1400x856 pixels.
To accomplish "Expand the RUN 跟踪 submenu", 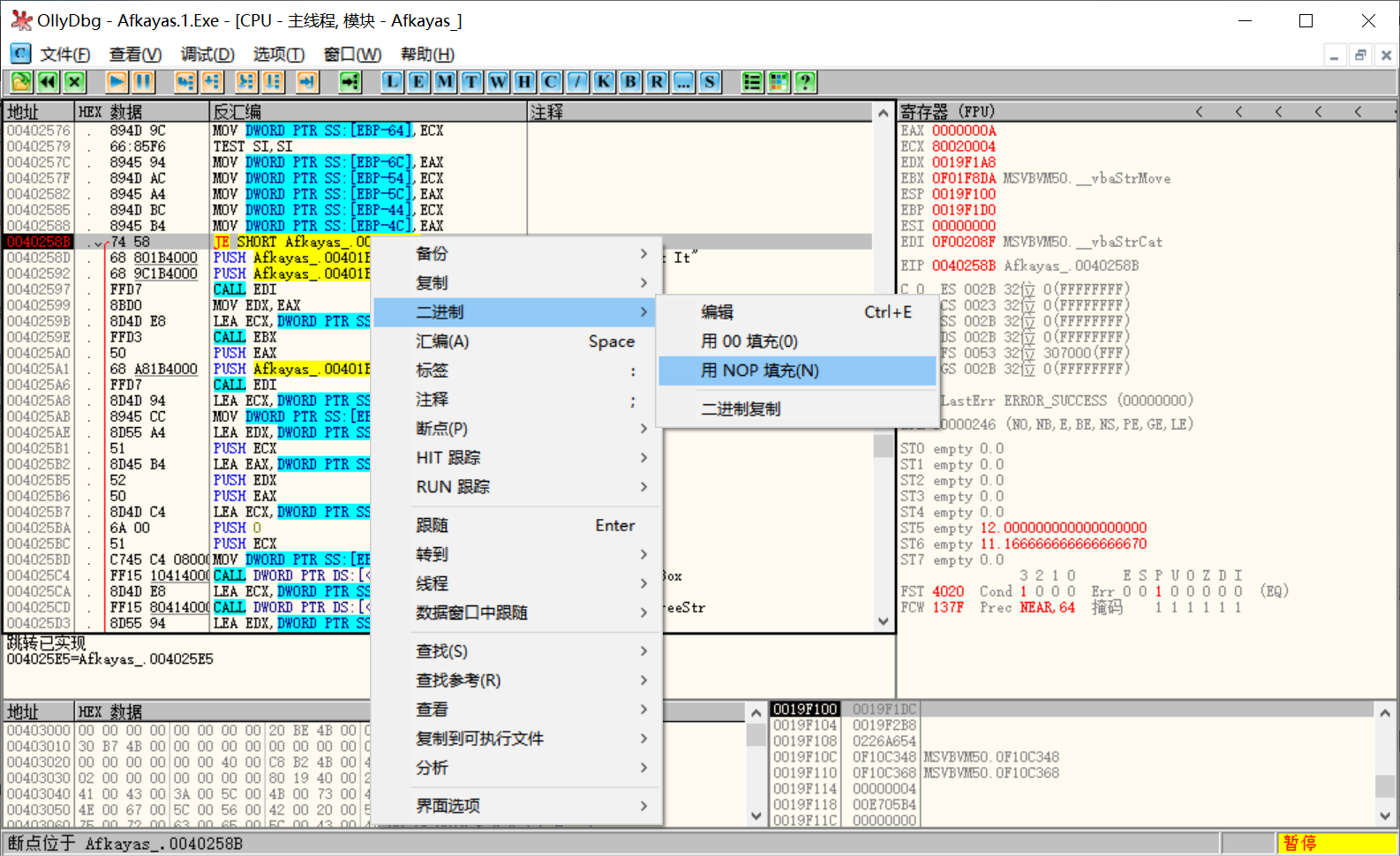I will pos(516,487).
